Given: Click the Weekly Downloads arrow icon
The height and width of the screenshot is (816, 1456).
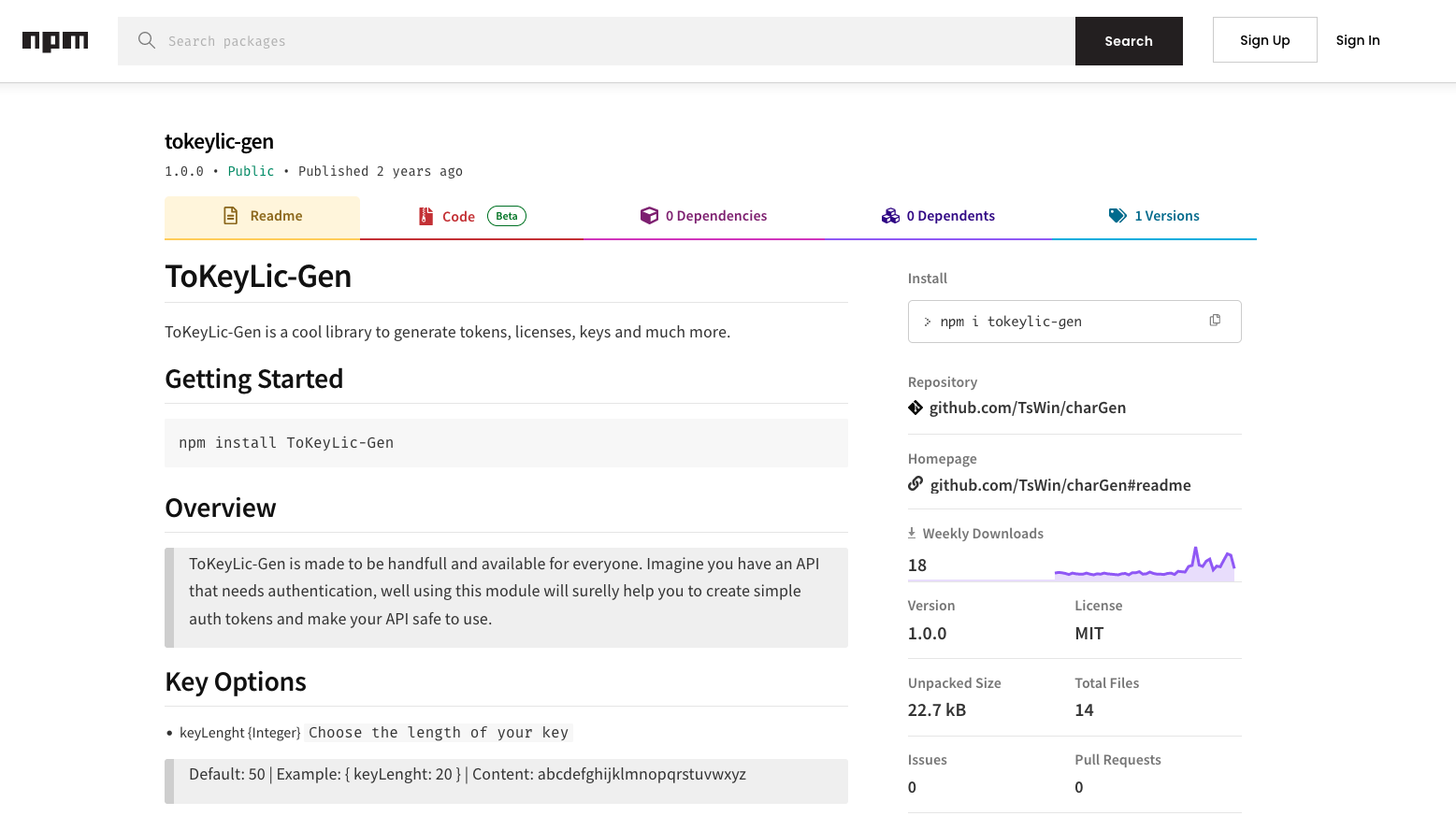Looking at the screenshot, I should [x=912, y=533].
